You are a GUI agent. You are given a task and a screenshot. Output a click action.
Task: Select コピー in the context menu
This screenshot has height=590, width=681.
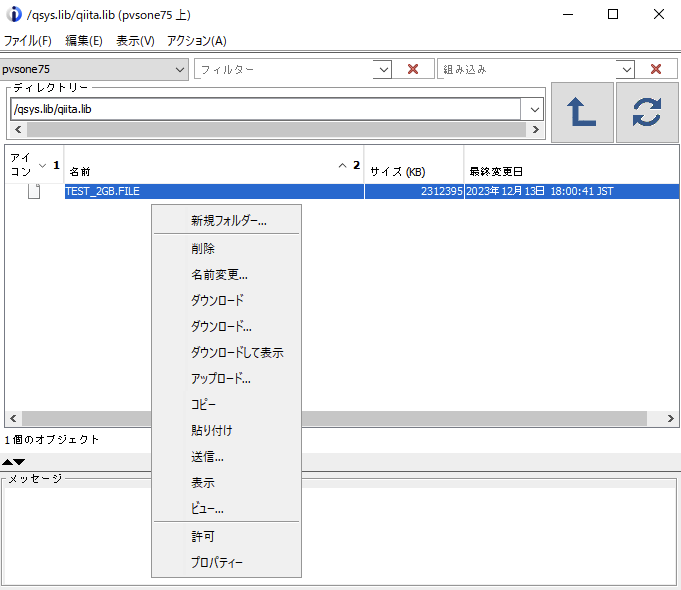226,404
